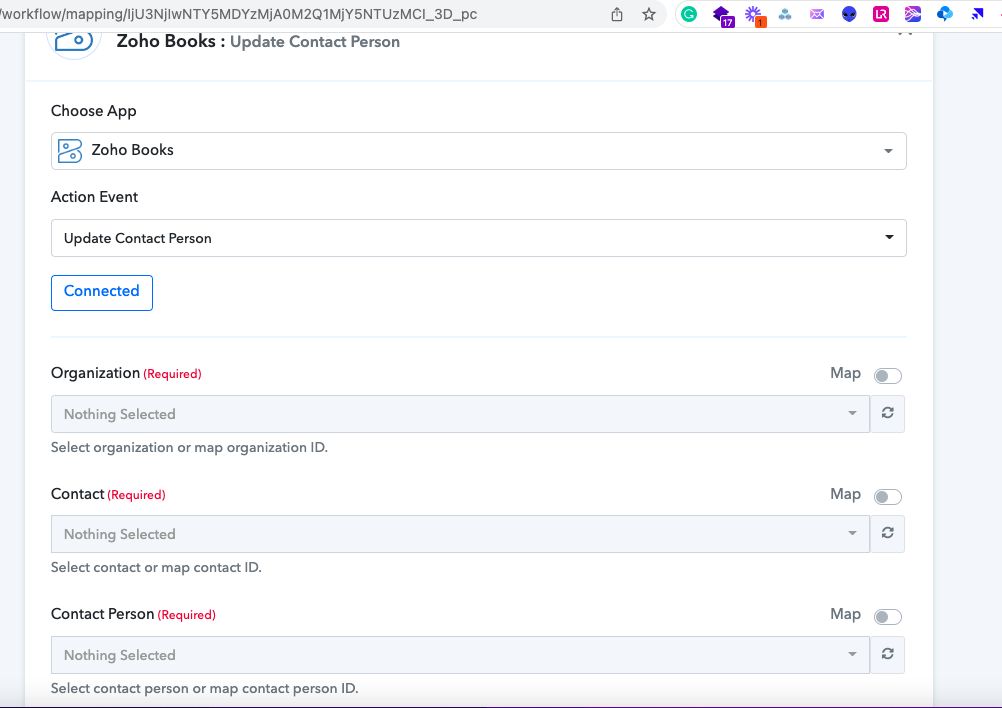Image resolution: width=1002 pixels, height=708 pixels.
Task: Click 'Select organization or map organization ID.' text
Action: 189,447
